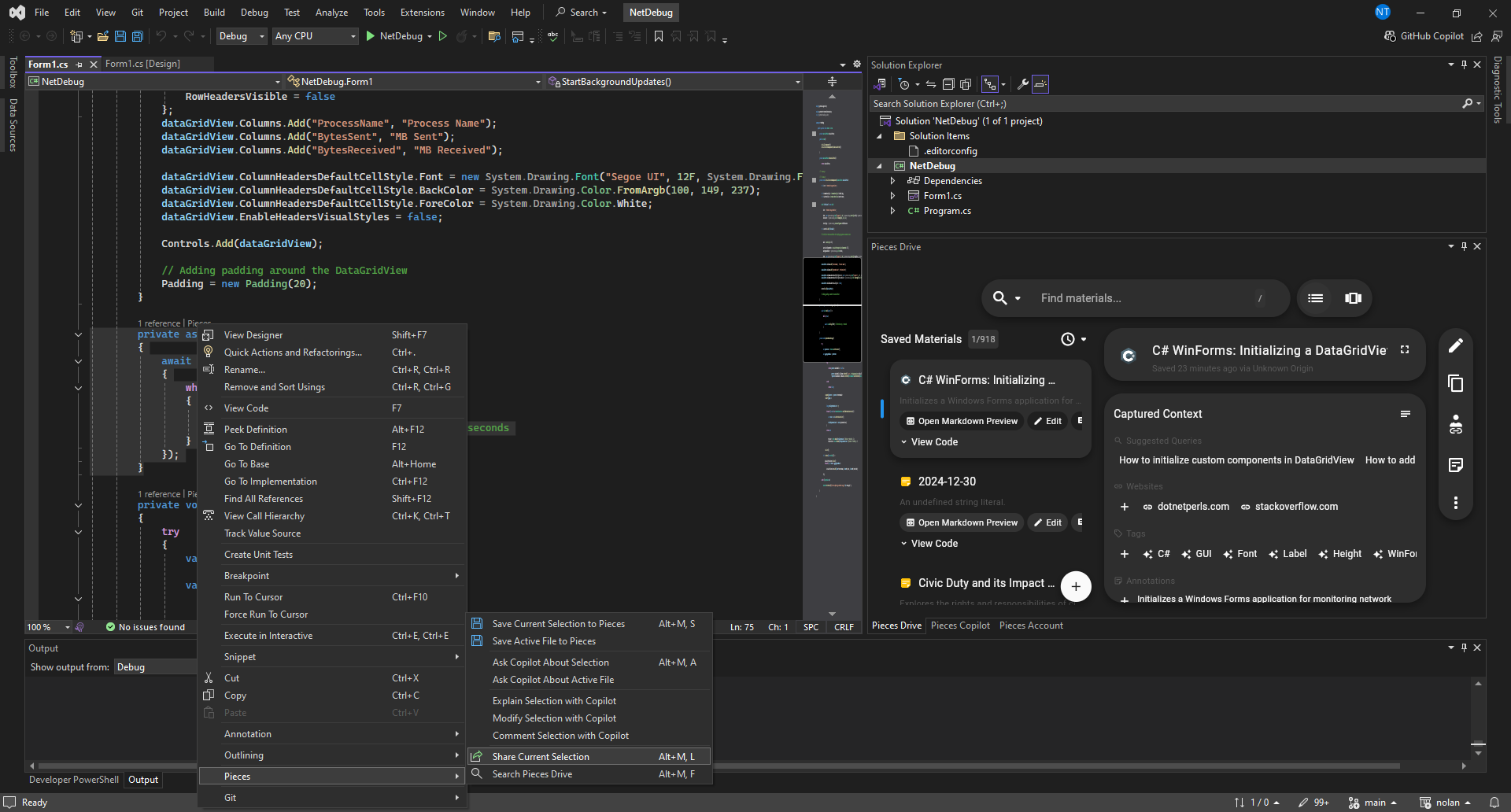Toggle the pin on Form1.cs tab

click(79, 65)
